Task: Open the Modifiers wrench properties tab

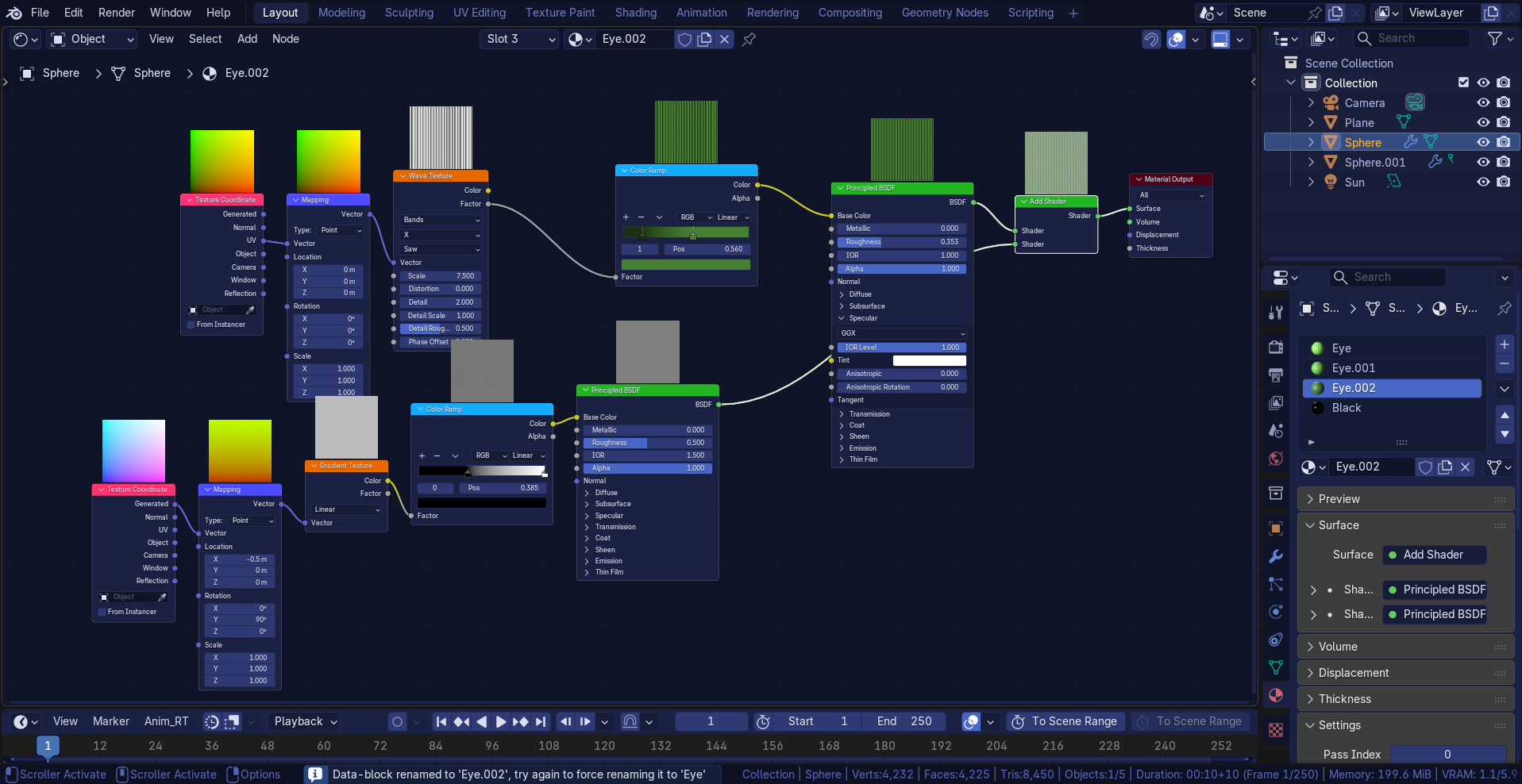Action: point(1276,556)
